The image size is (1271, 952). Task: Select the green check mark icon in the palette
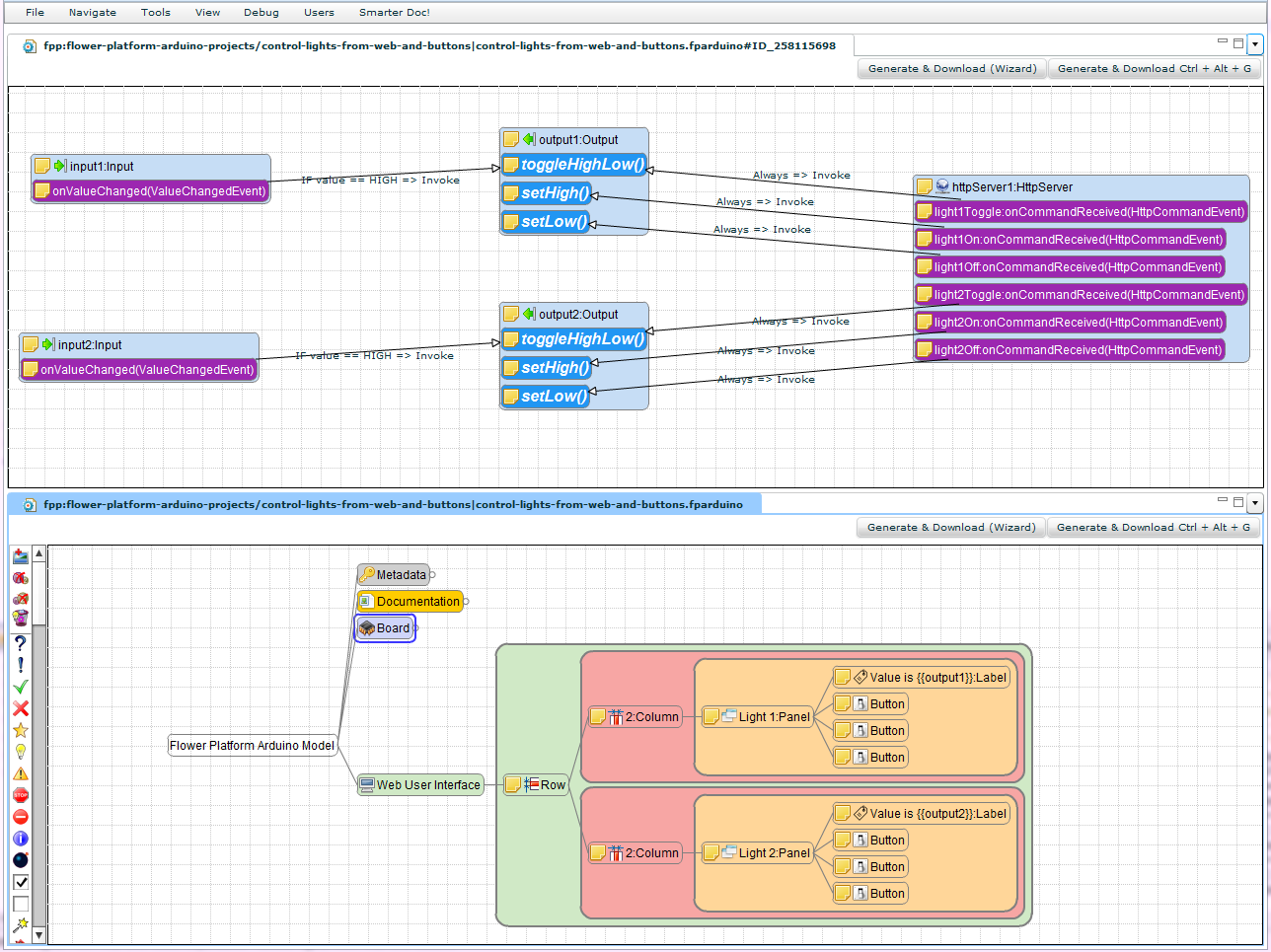tap(20, 686)
